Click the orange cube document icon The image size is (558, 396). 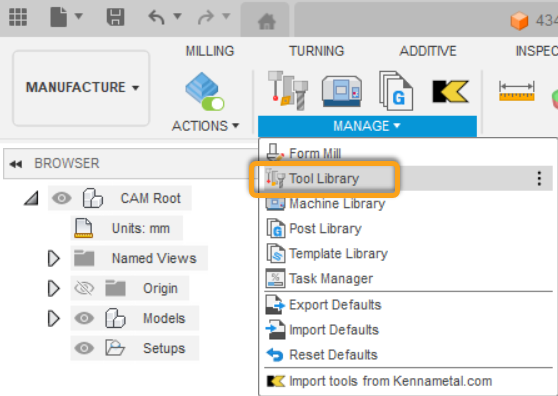point(519,21)
